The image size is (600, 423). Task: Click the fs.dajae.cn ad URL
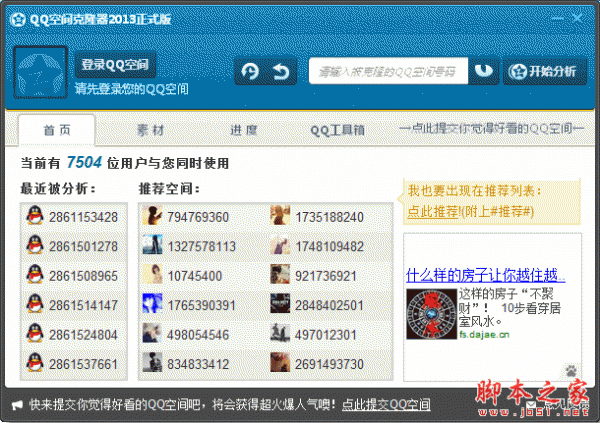point(484,335)
